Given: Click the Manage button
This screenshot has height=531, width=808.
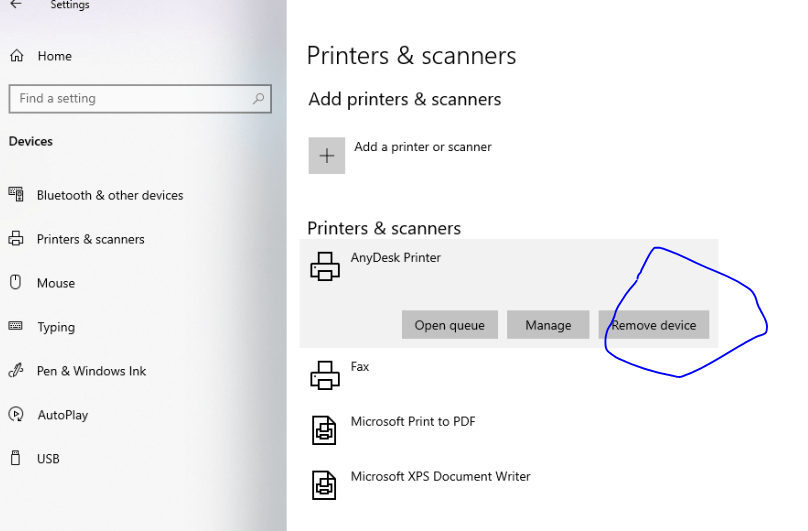Looking at the screenshot, I should [x=548, y=325].
